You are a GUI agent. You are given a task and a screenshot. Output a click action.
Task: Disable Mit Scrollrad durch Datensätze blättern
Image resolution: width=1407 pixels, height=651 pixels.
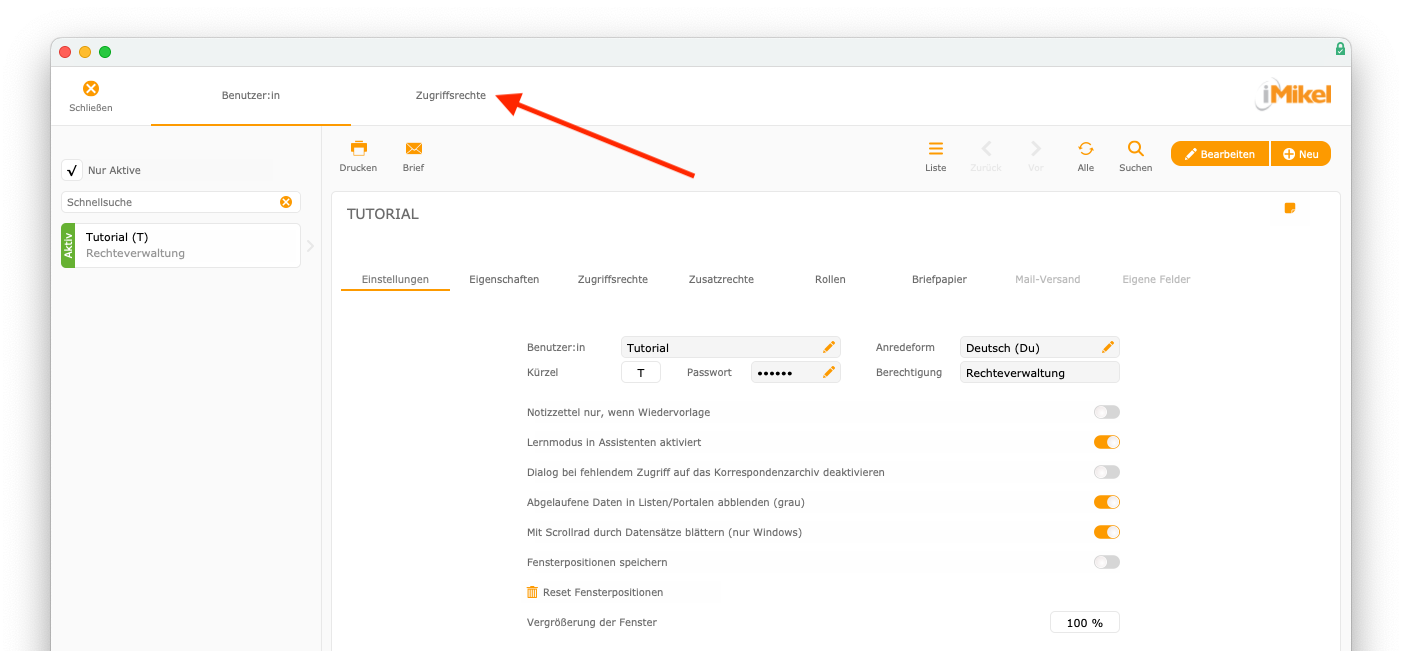[x=1106, y=532]
